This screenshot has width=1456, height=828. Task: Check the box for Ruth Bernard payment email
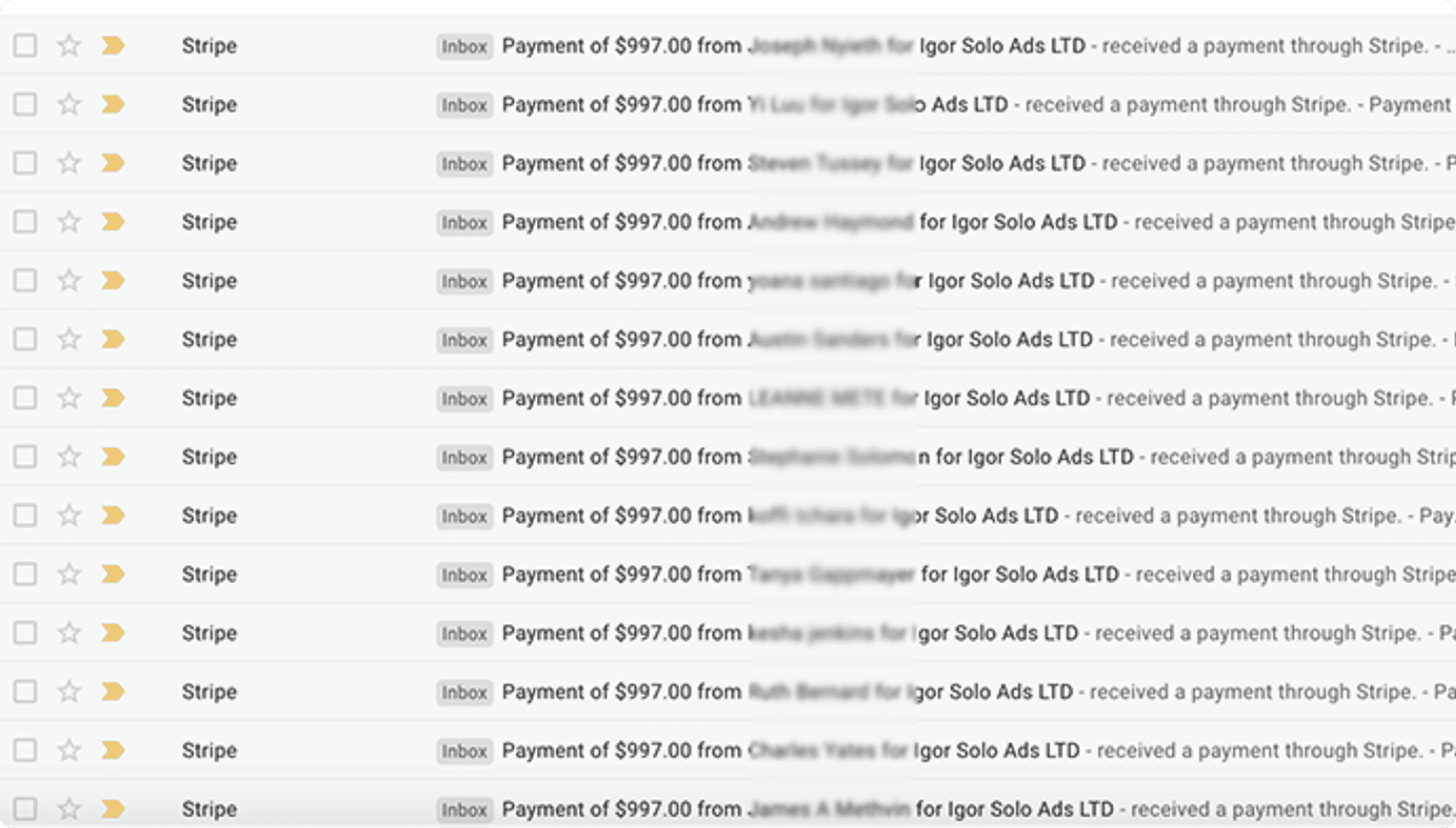click(x=25, y=691)
